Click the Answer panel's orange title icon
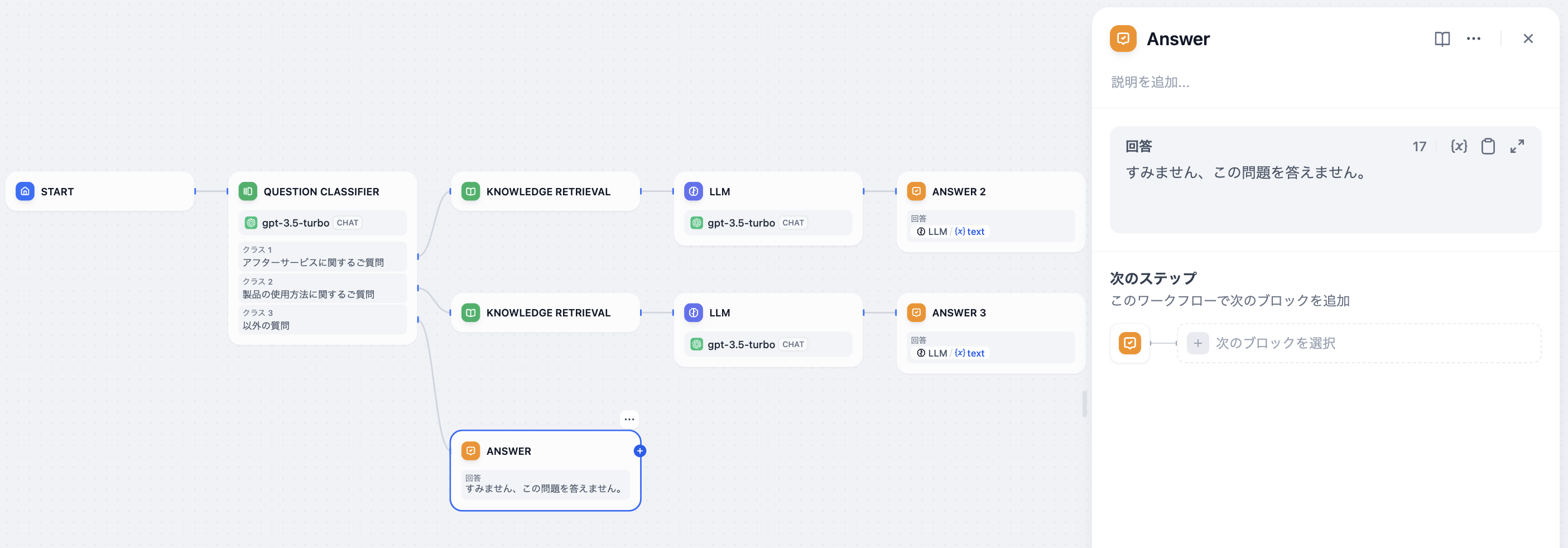The image size is (1568, 548). tap(1123, 39)
